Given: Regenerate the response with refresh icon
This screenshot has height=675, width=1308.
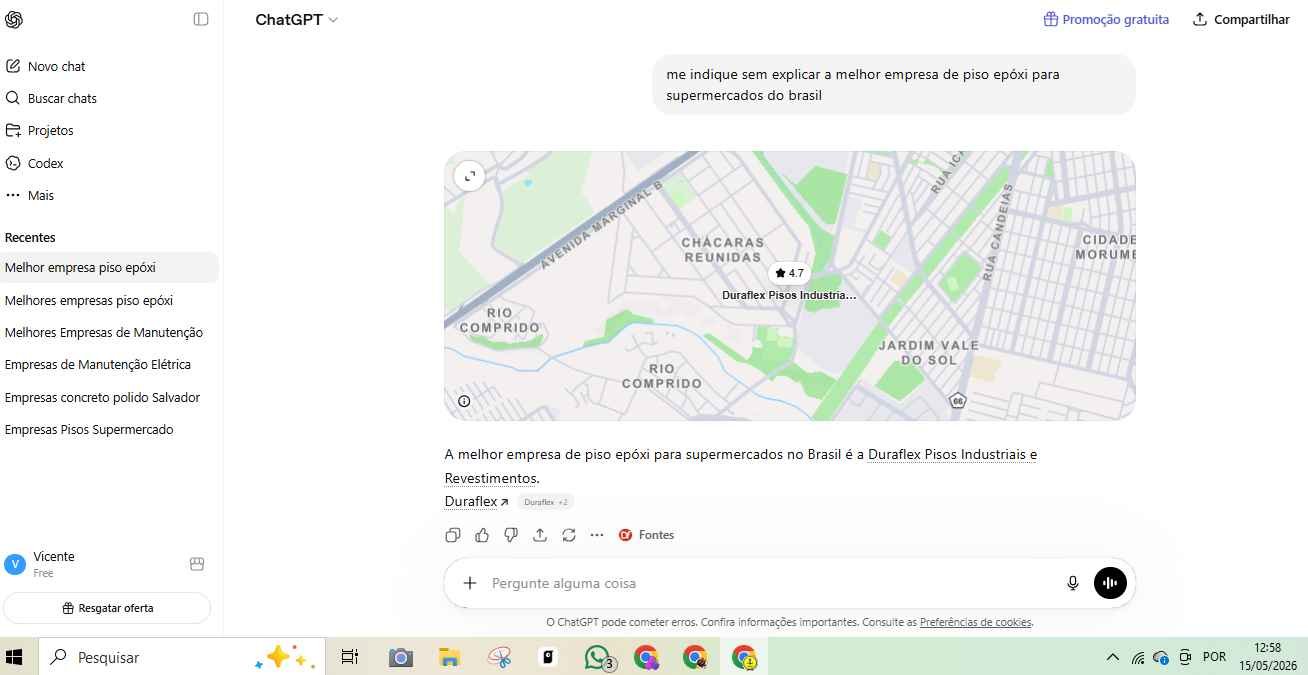Looking at the screenshot, I should (x=569, y=535).
